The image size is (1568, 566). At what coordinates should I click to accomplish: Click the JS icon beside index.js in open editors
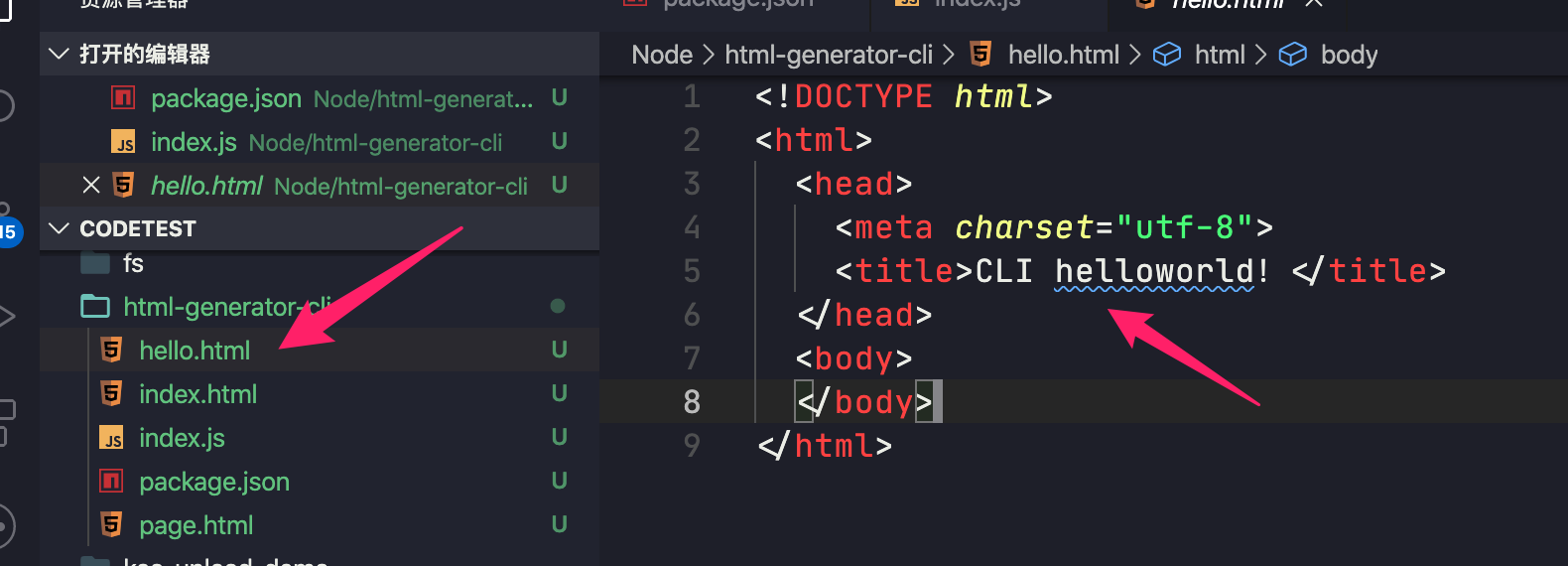(123, 142)
